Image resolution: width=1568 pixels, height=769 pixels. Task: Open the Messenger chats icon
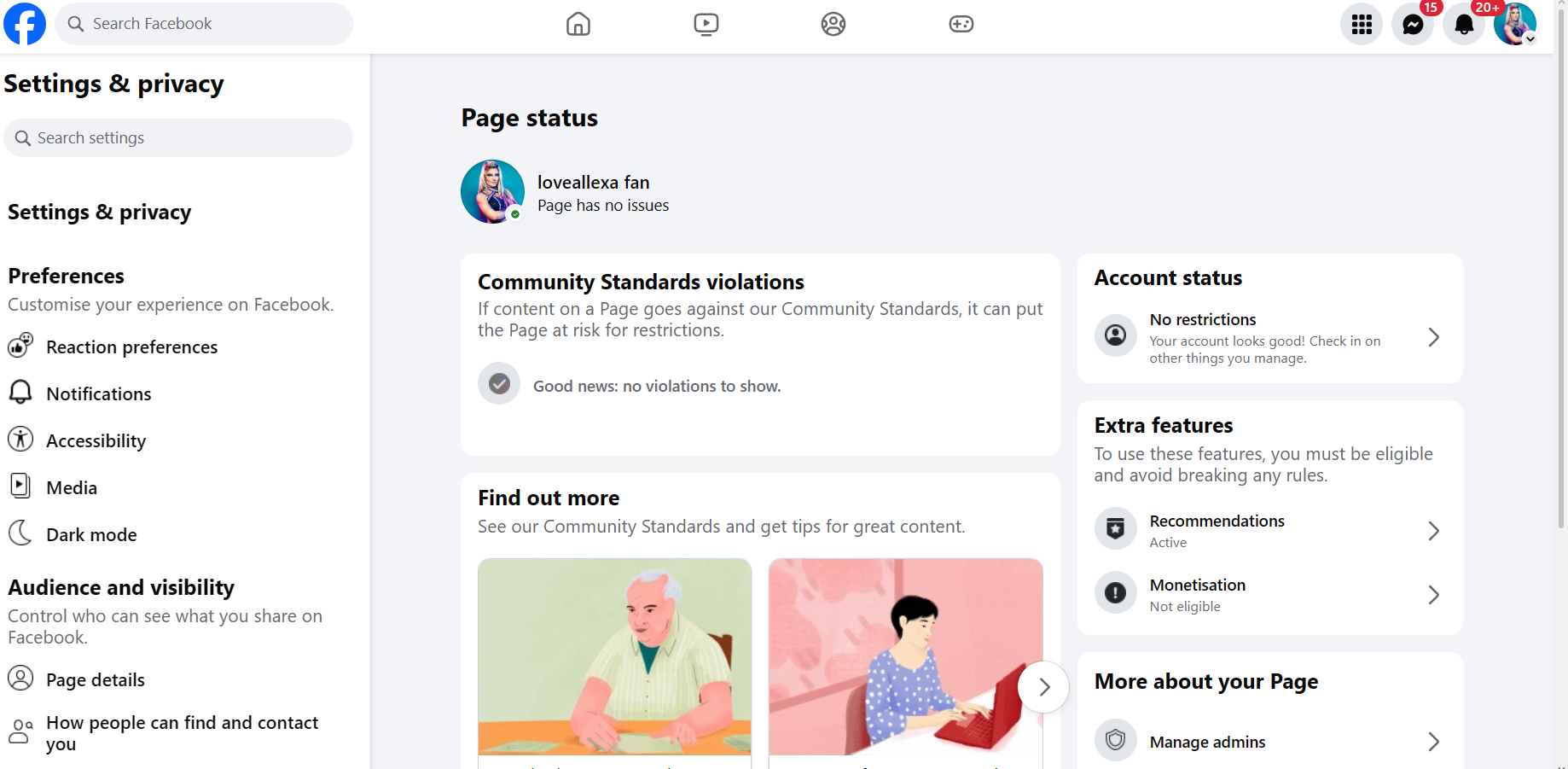1413,24
